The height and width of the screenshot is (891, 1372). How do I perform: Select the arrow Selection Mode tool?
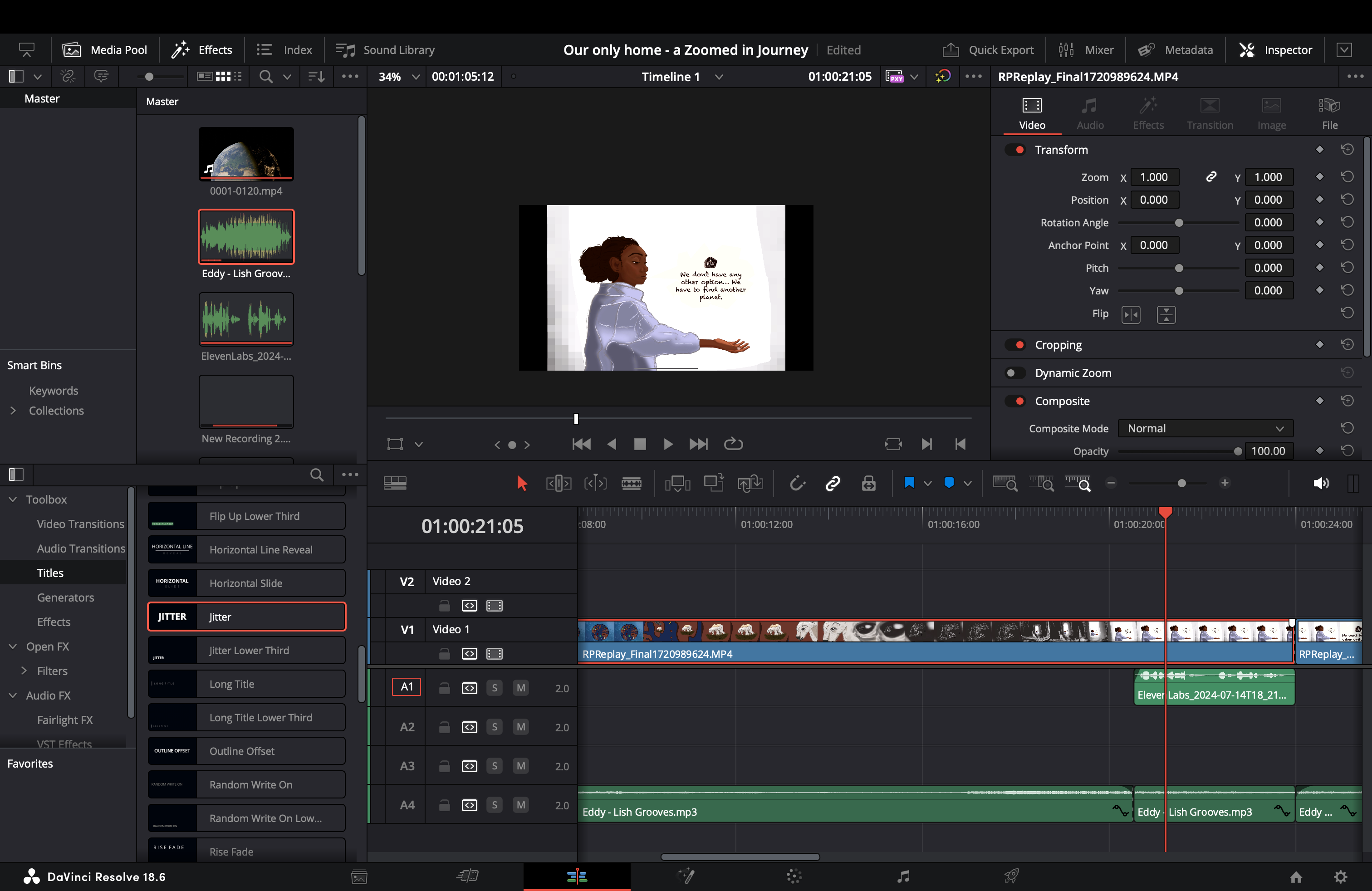522,483
